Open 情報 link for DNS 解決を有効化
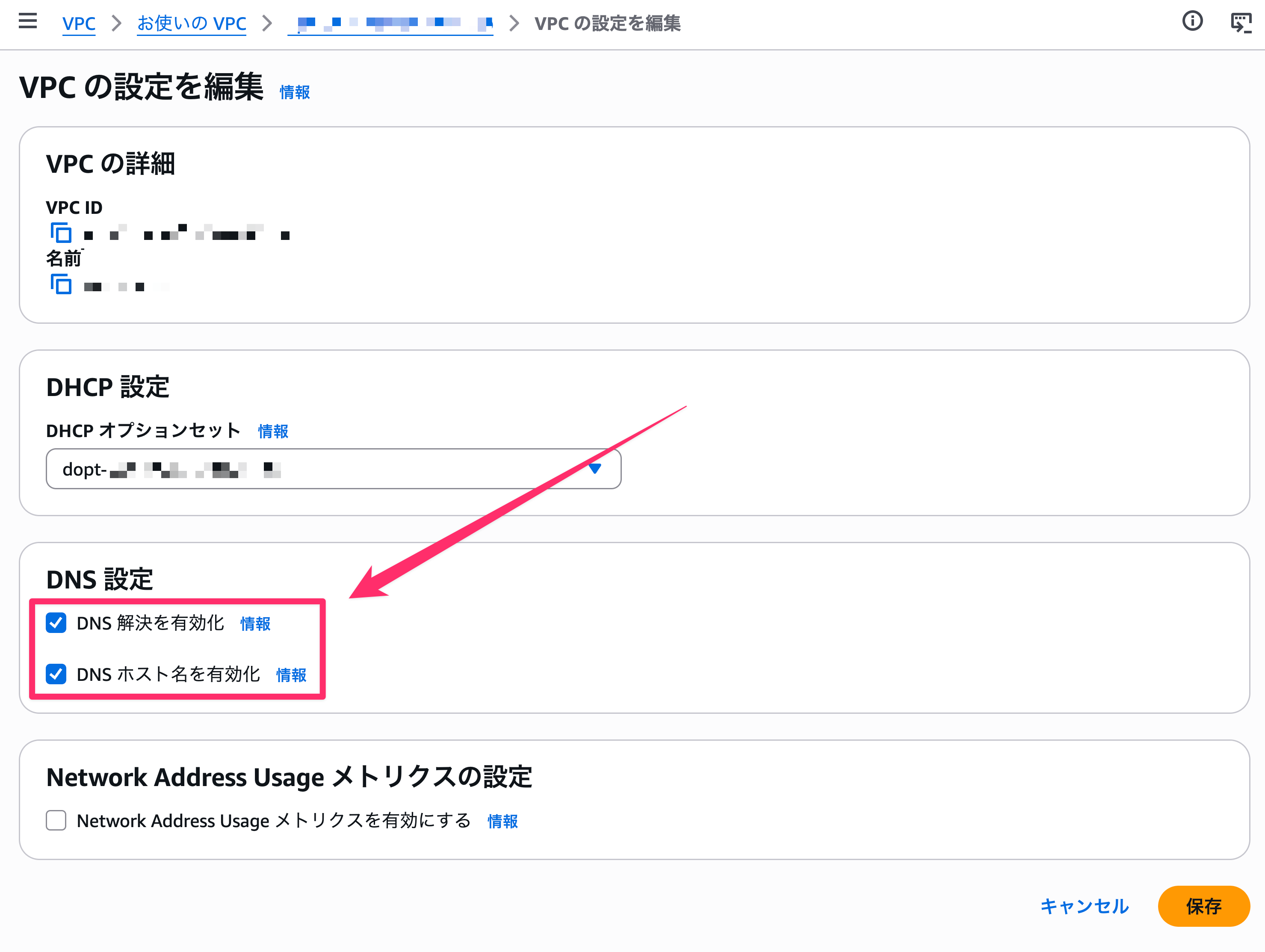The image size is (1265, 952). [x=255, y=624]
